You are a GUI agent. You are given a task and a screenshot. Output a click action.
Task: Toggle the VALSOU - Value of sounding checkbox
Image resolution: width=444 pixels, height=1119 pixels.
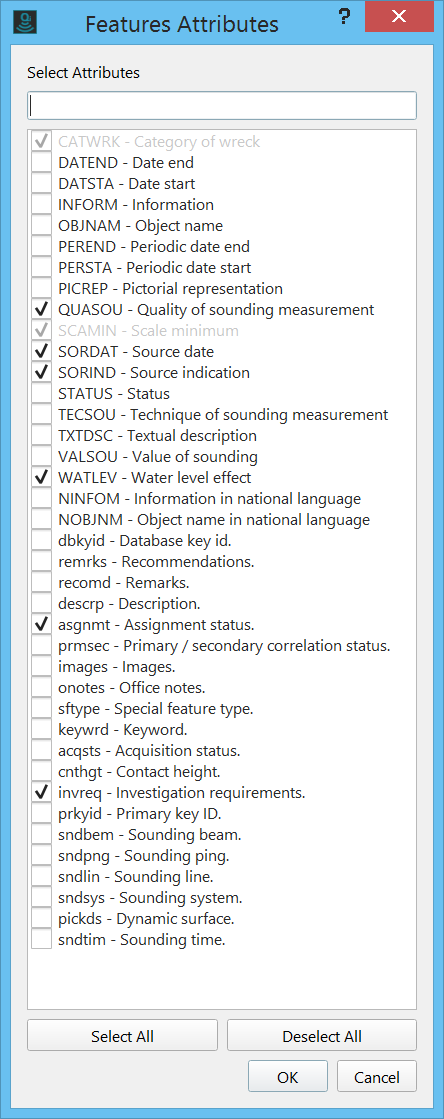click(42, 457)
